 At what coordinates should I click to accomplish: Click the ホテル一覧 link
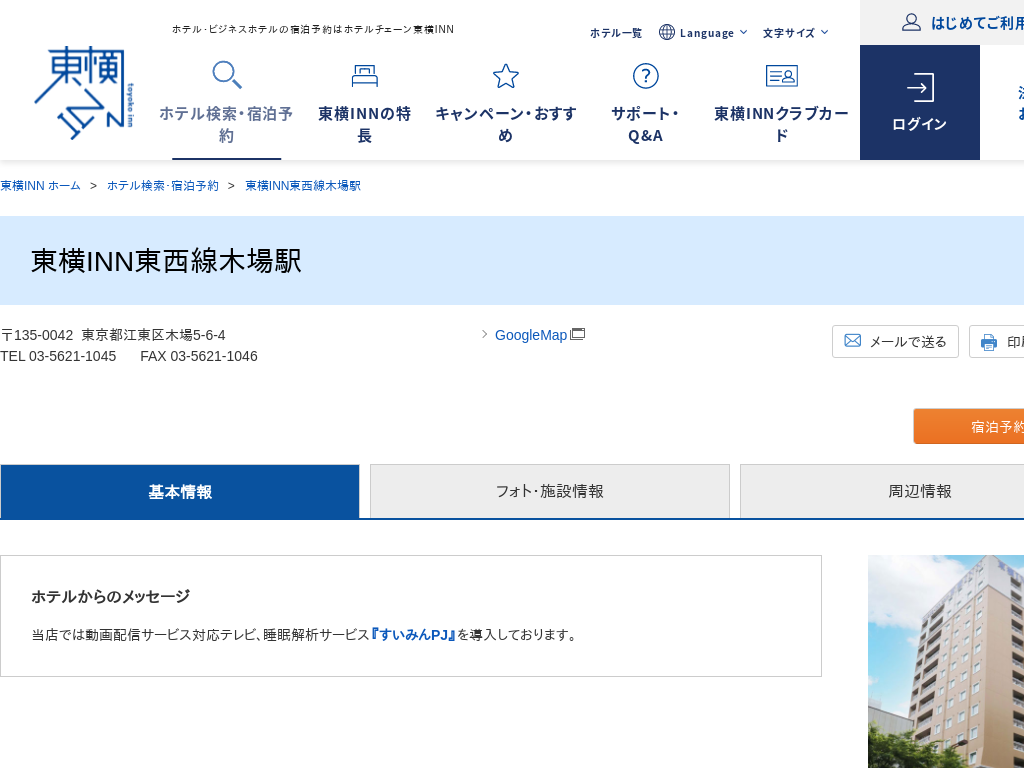[x=616, y=33]
